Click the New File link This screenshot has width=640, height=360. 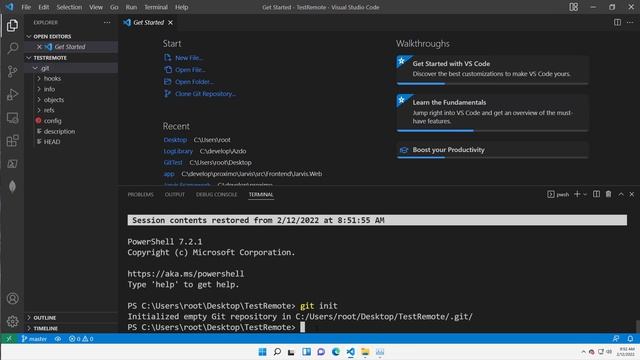coord(183,58)
